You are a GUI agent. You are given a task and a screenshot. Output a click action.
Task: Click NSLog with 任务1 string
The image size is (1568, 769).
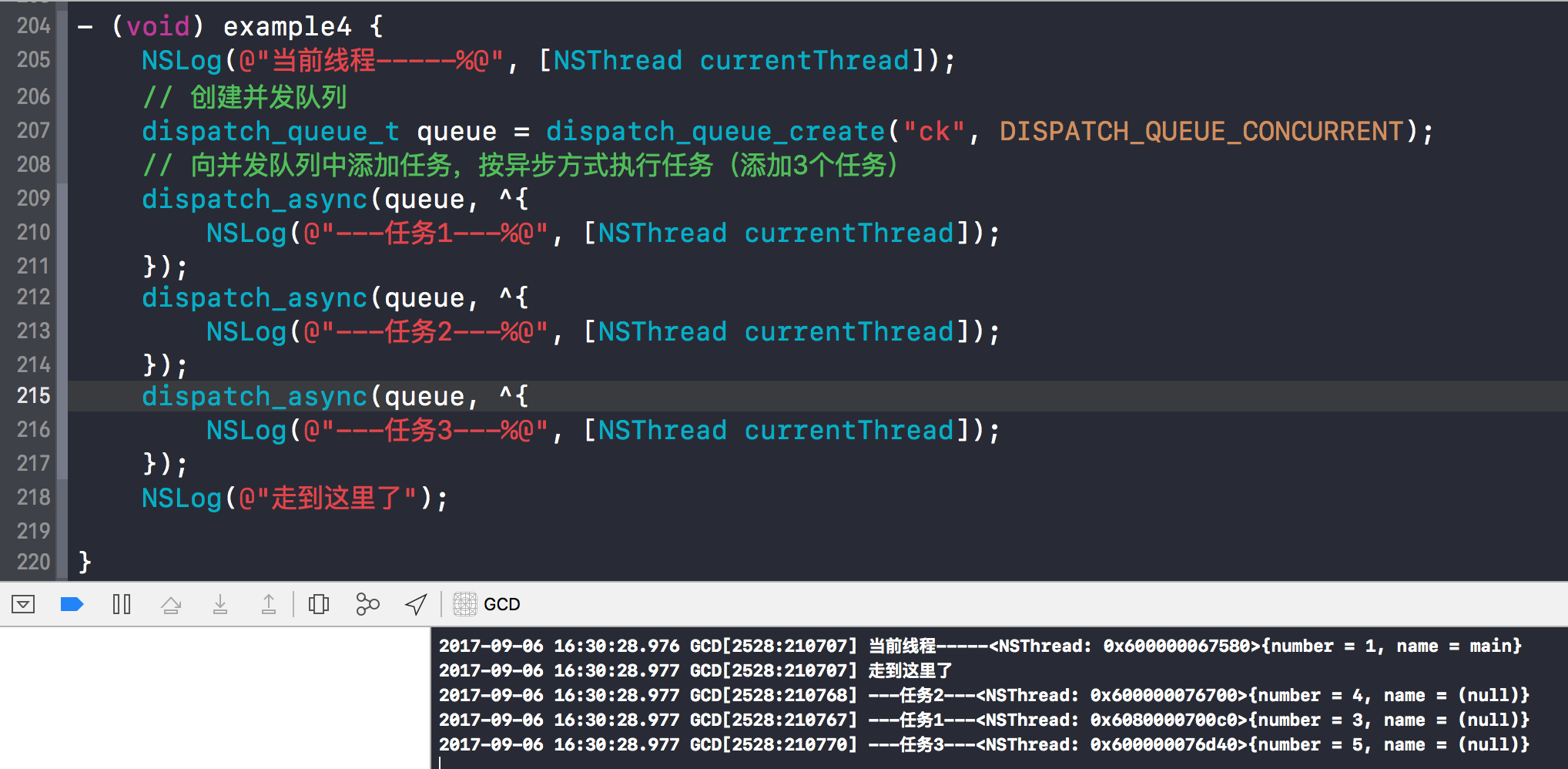603,233
